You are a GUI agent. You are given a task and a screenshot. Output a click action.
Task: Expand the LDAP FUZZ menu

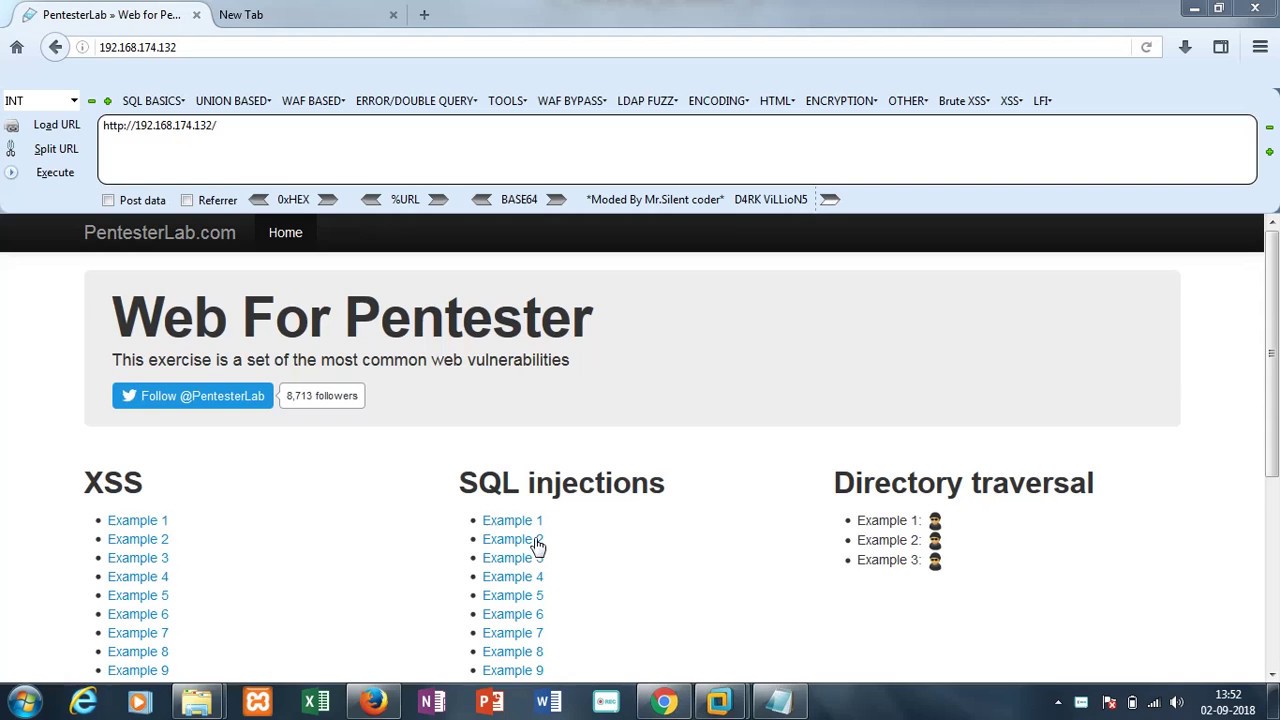click(x=647, y=101)
